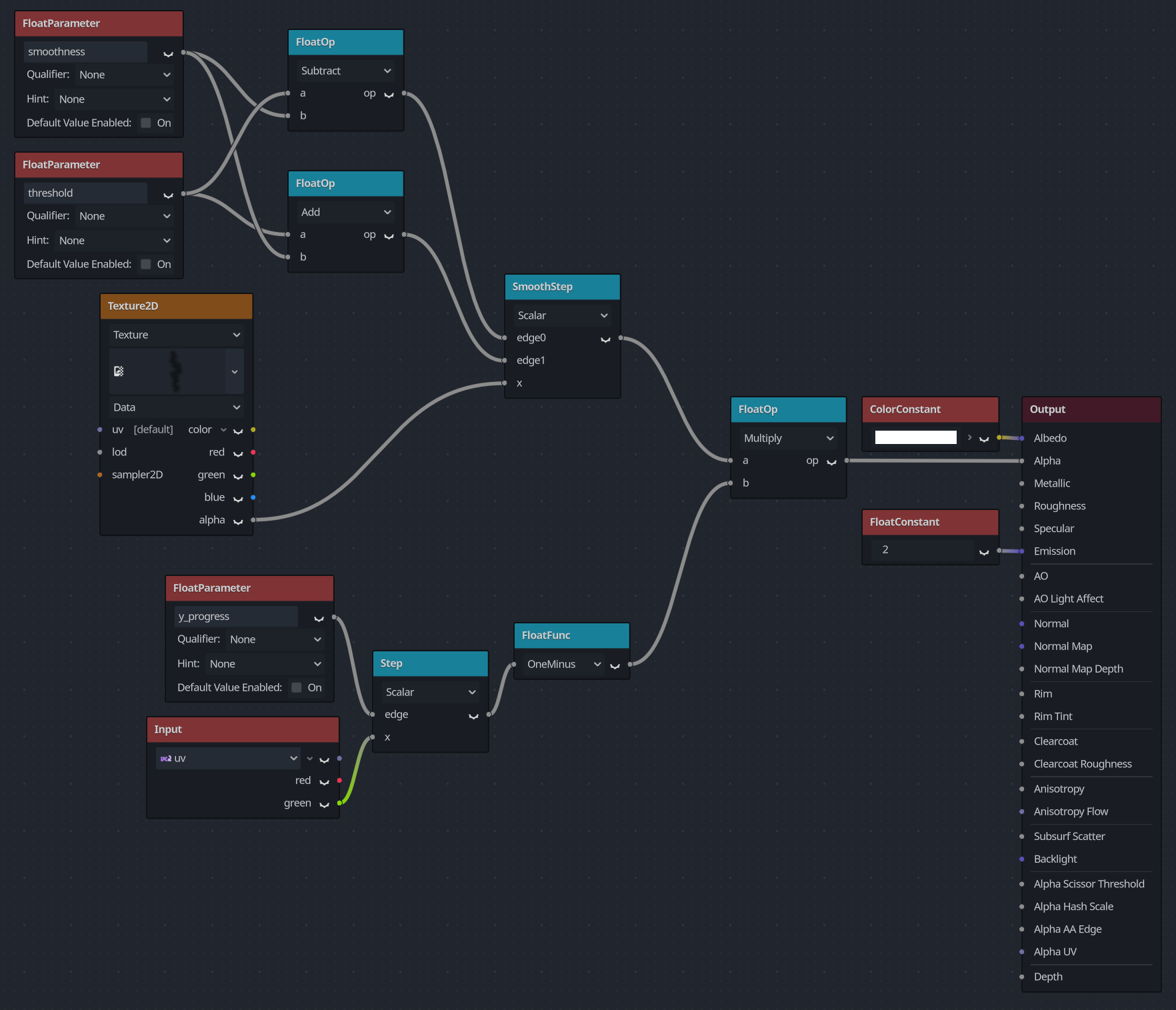Open the Multiply operator dropdown

click(x=789, y=438)
